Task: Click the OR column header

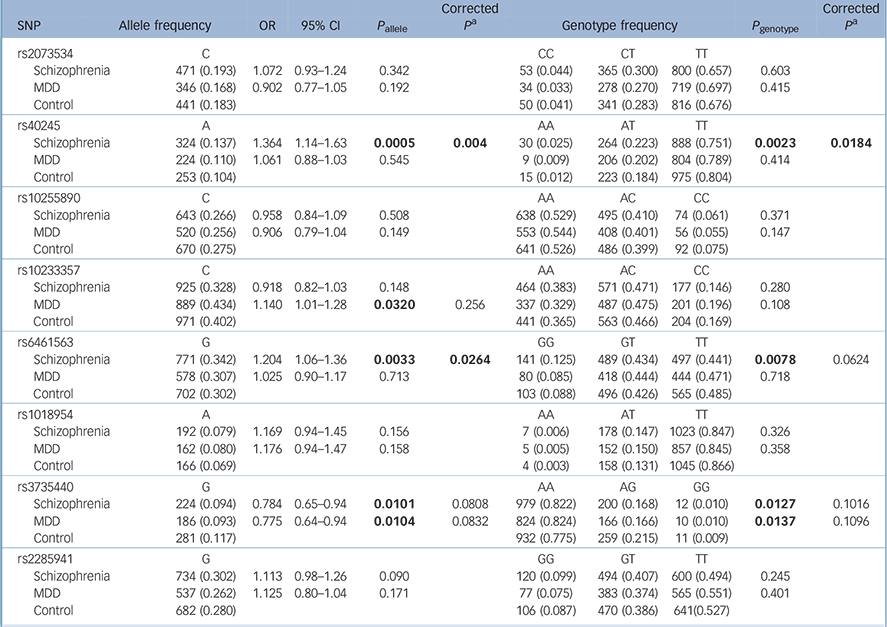Action: click(x=267, y=25)
